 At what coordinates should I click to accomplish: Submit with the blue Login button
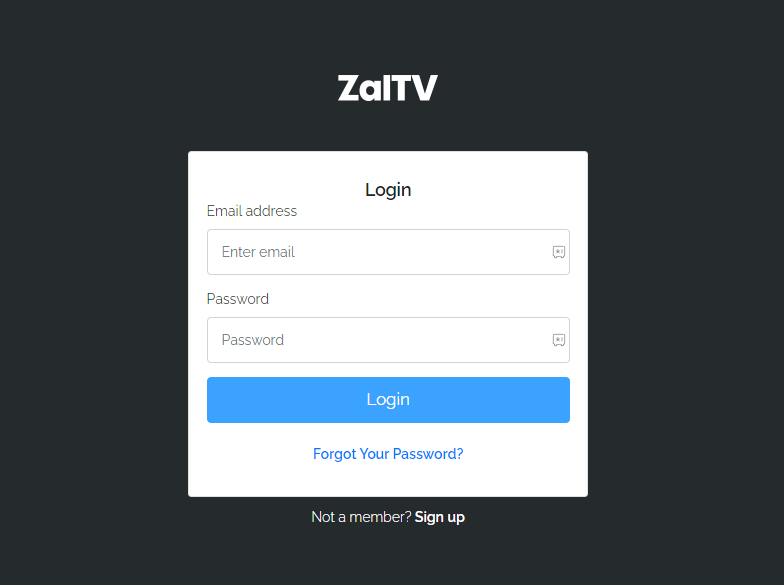[x=388, y=400]
